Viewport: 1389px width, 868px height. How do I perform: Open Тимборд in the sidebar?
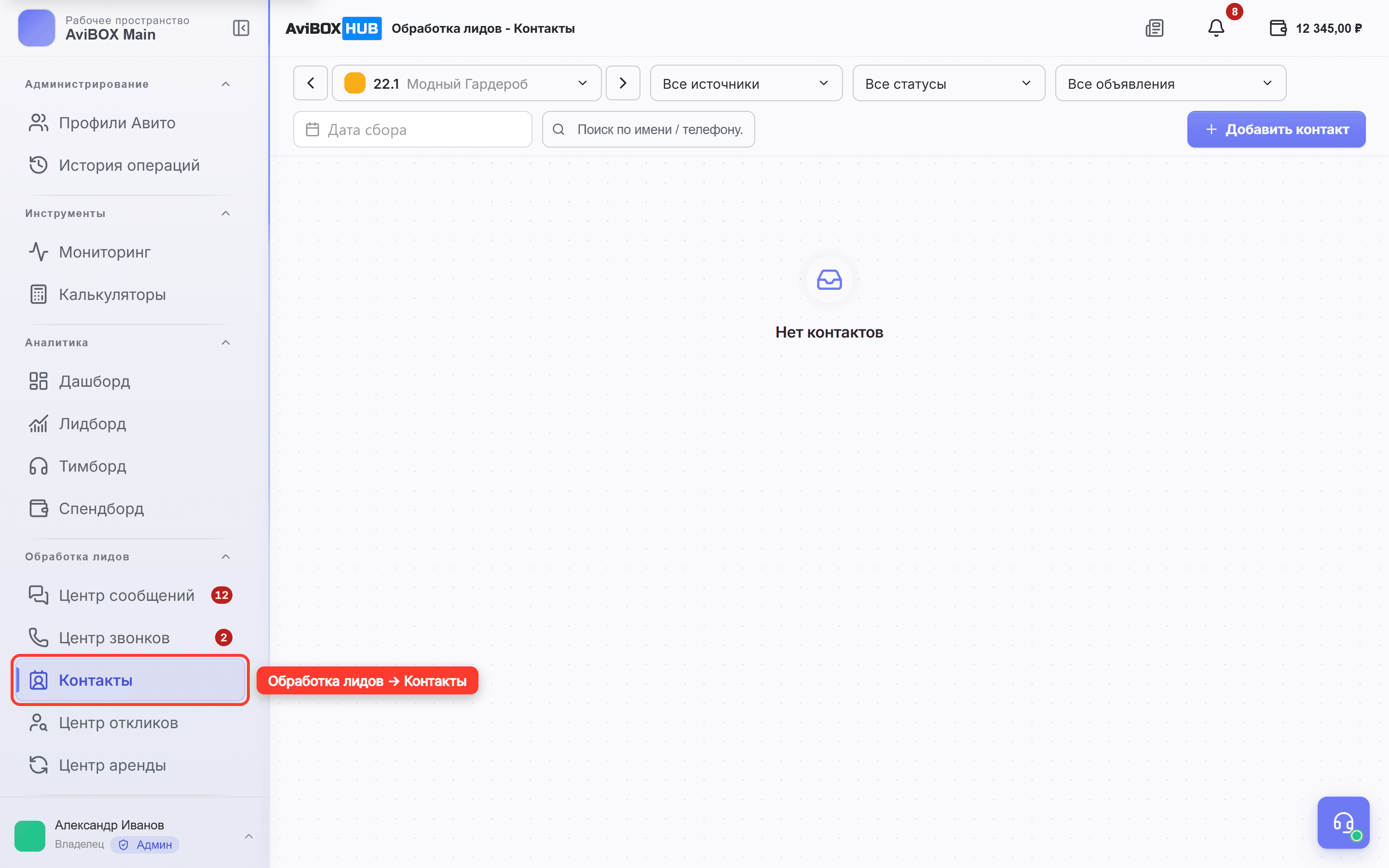click(x=130, y=466)
